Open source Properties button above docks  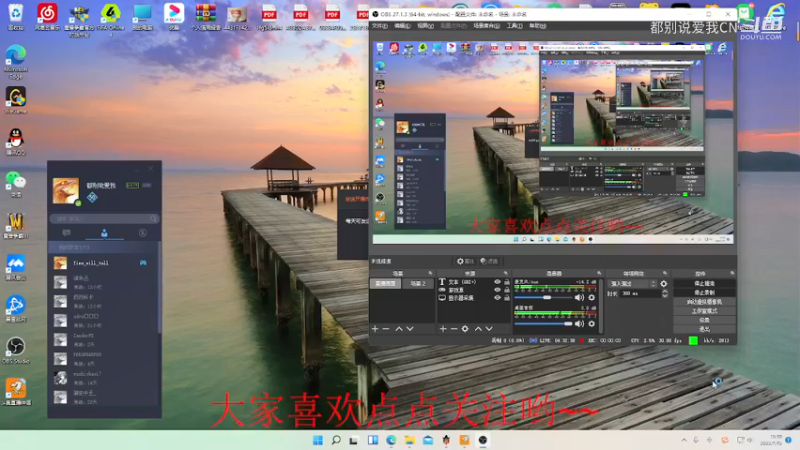(x=465, y=261)
